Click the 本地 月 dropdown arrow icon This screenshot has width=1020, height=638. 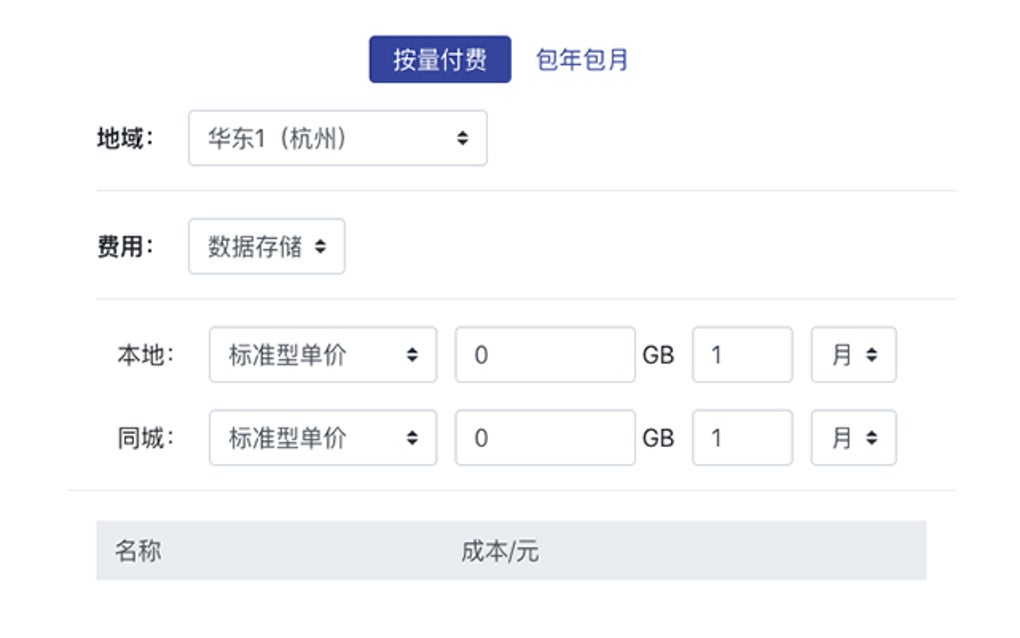874,354
